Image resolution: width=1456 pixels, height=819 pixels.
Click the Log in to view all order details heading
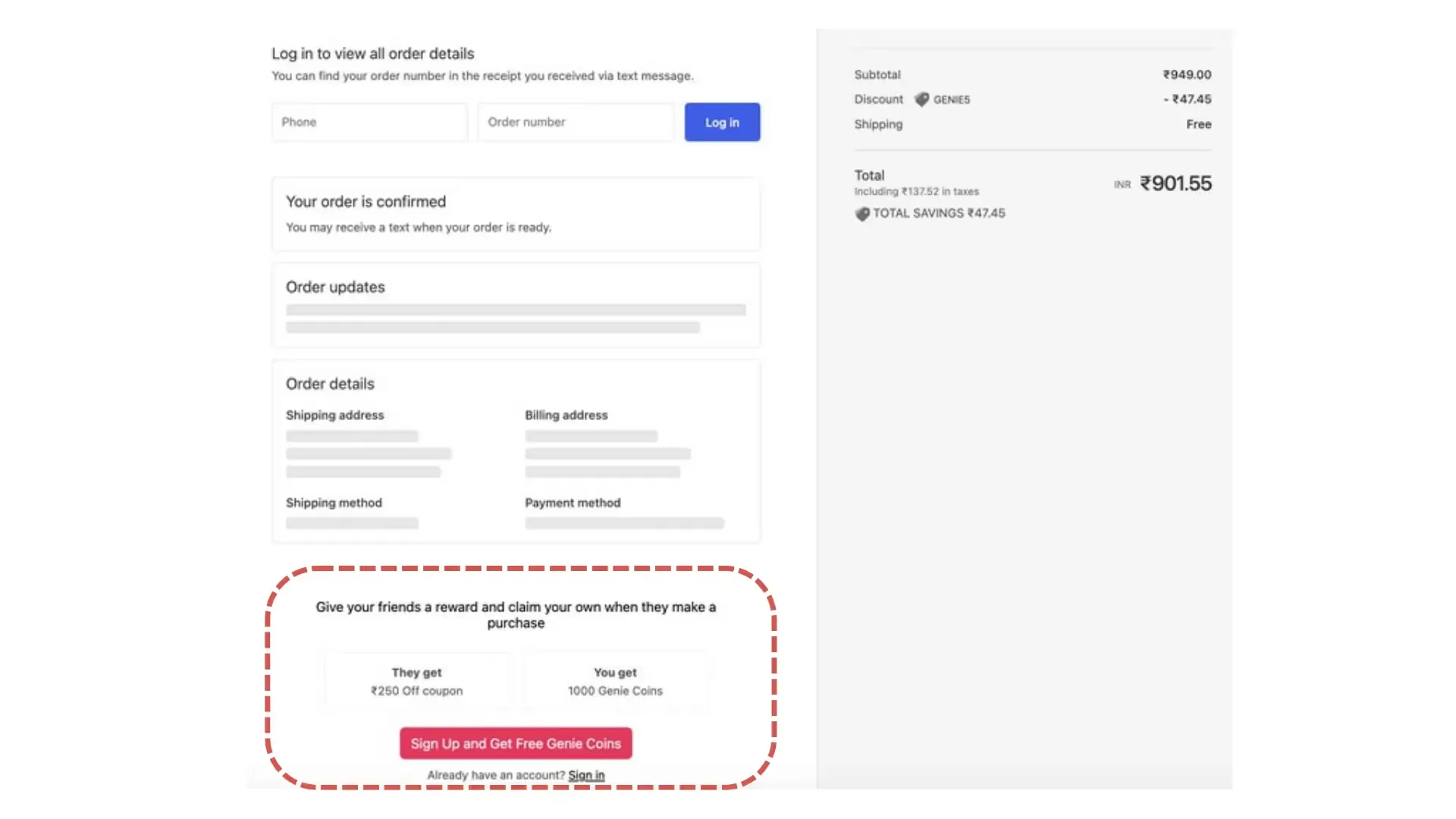372,54
